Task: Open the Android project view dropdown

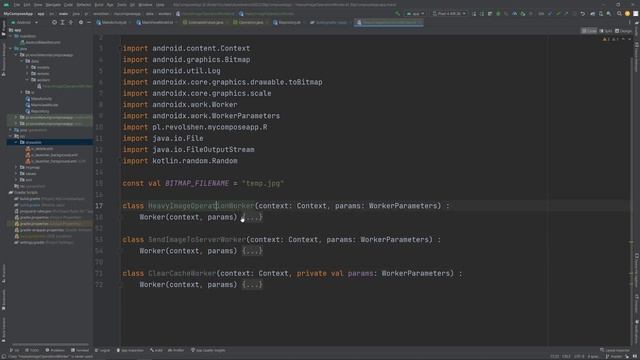Action: 24,22
